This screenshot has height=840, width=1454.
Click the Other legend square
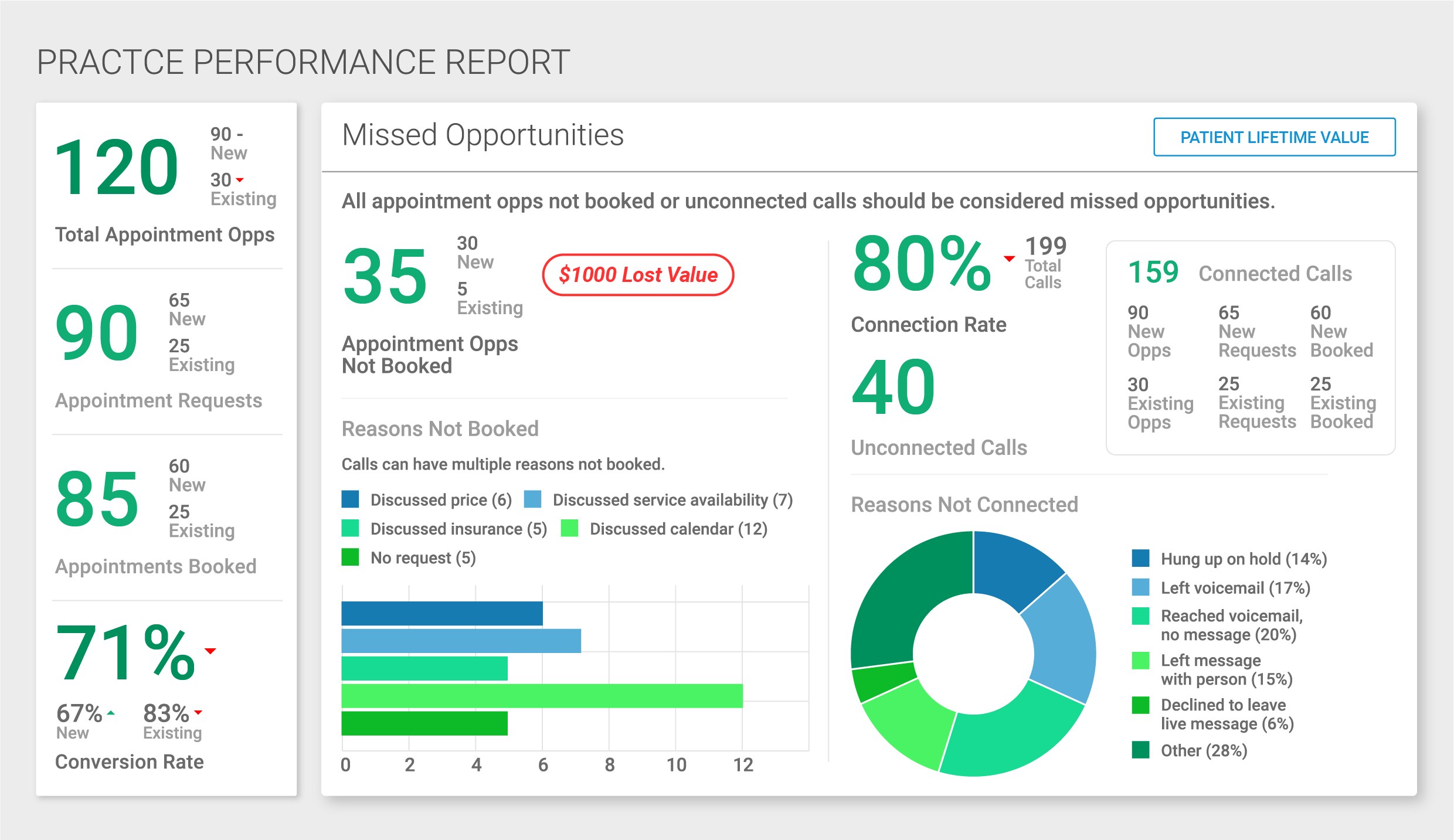pyautogui.click(x=1140, y=750)
